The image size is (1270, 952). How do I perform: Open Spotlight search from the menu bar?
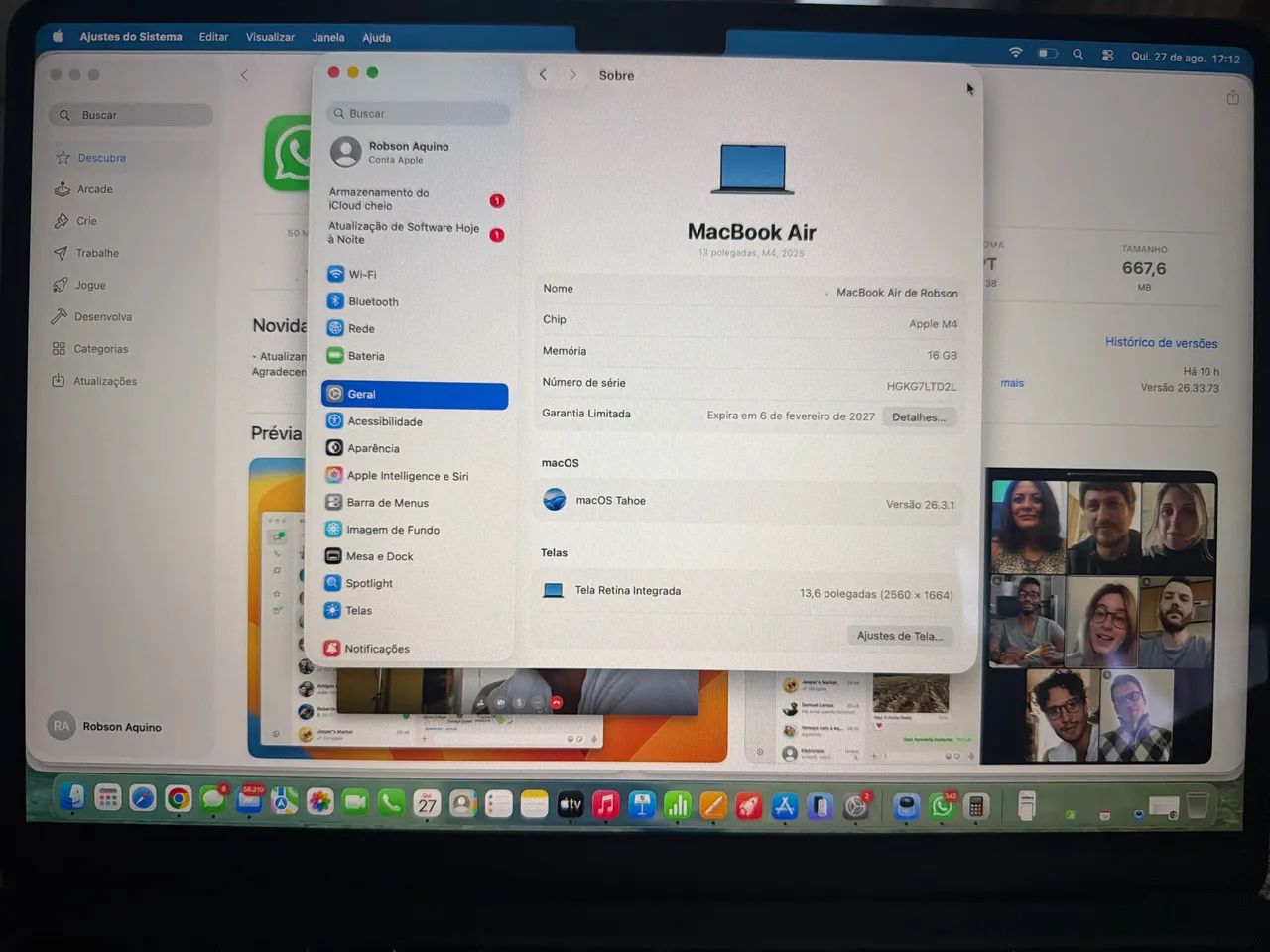pyautogui.click(x=1078, y=55)
